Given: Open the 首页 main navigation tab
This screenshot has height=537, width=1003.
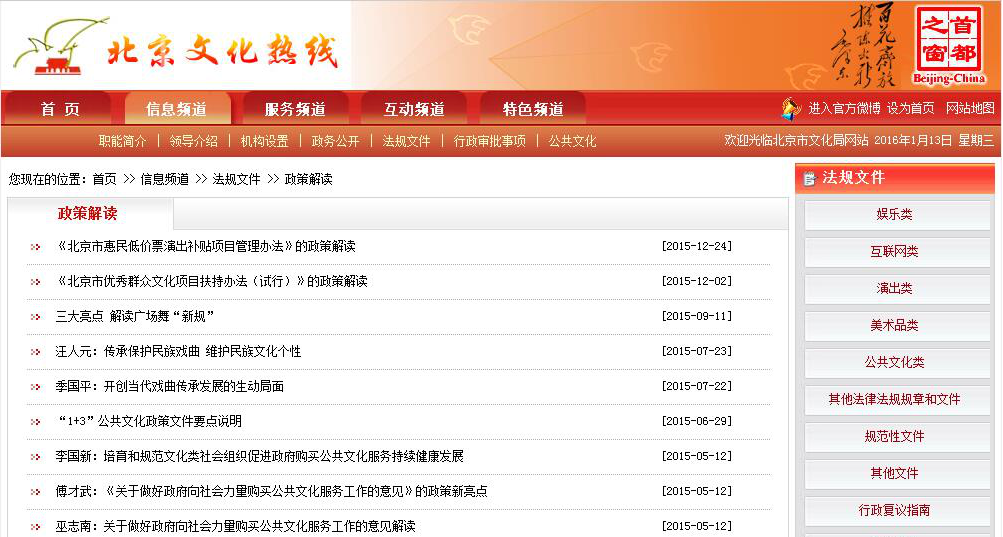Looking at the screenshot, I should (x=60, y=109).
